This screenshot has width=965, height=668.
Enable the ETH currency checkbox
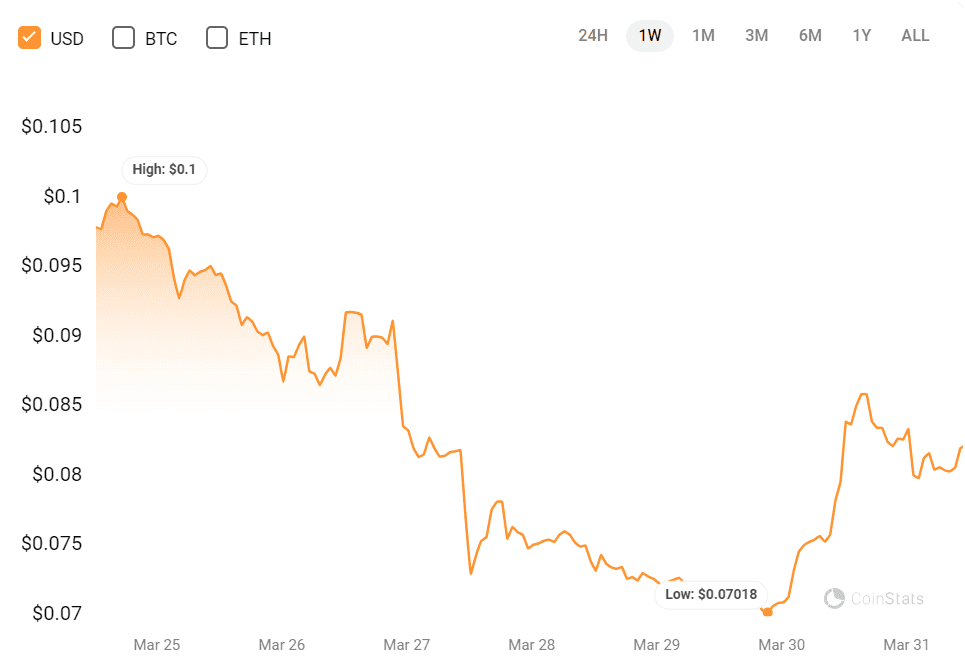tap(217, 37)
